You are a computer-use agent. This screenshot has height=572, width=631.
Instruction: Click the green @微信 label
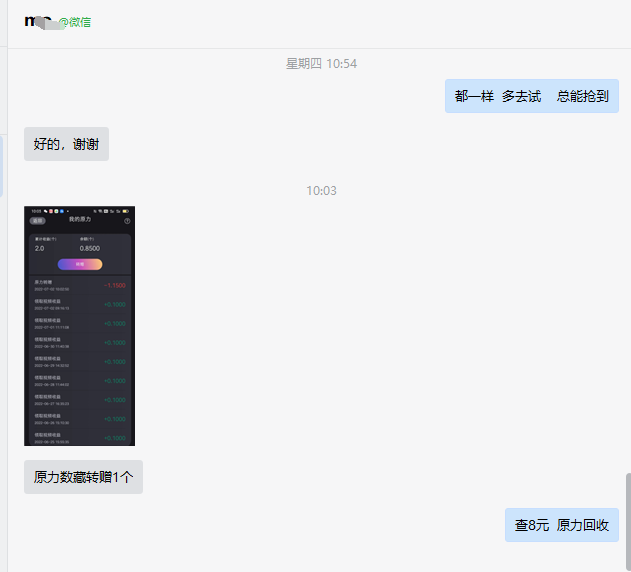pyautogui.click(x=74, y=22)
